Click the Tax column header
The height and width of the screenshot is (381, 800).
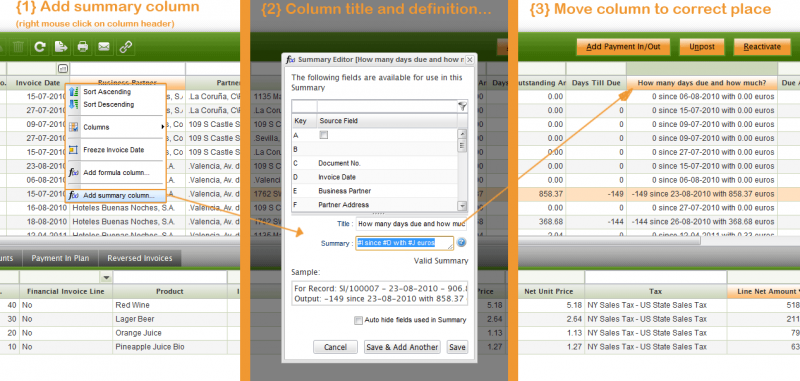click(x=656, y=291)
